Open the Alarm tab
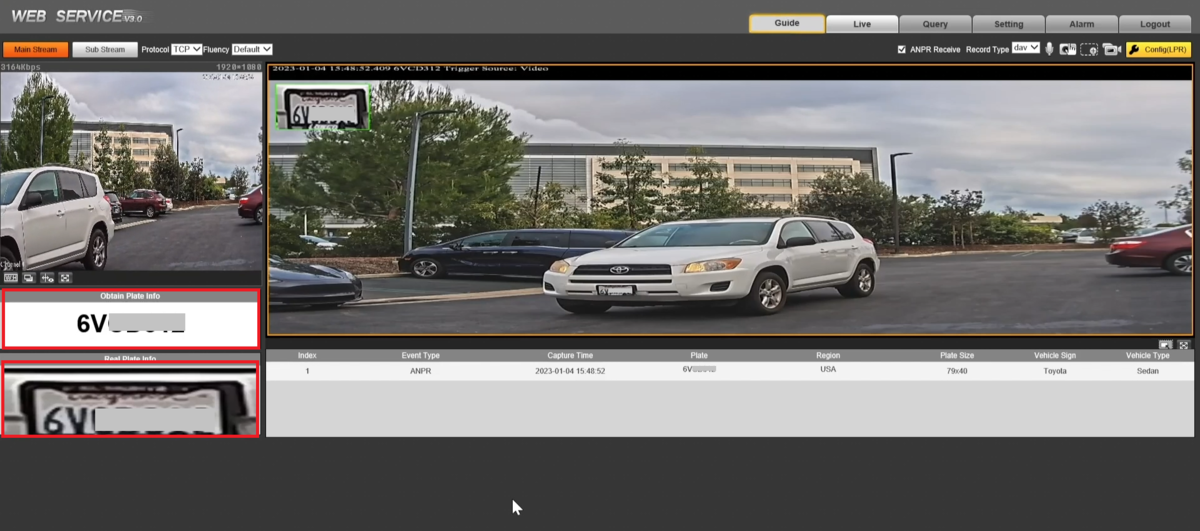 click(x=1081, y=24)
